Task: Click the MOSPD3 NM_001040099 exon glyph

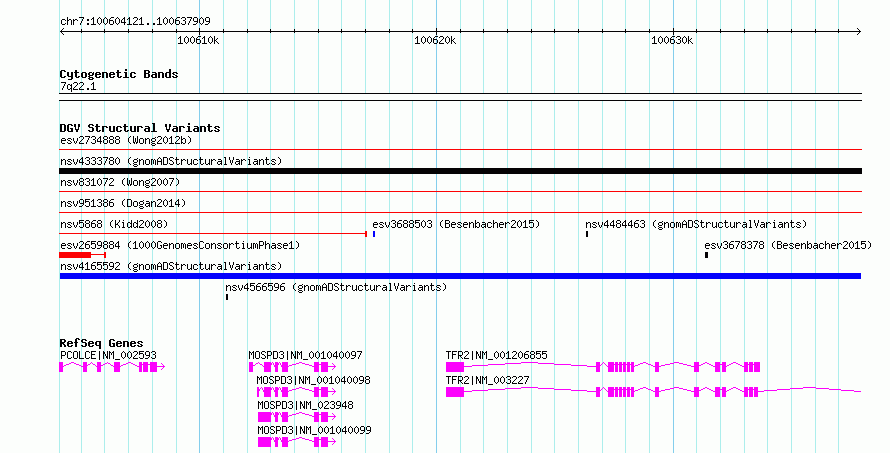Action: tap(297, 442)
